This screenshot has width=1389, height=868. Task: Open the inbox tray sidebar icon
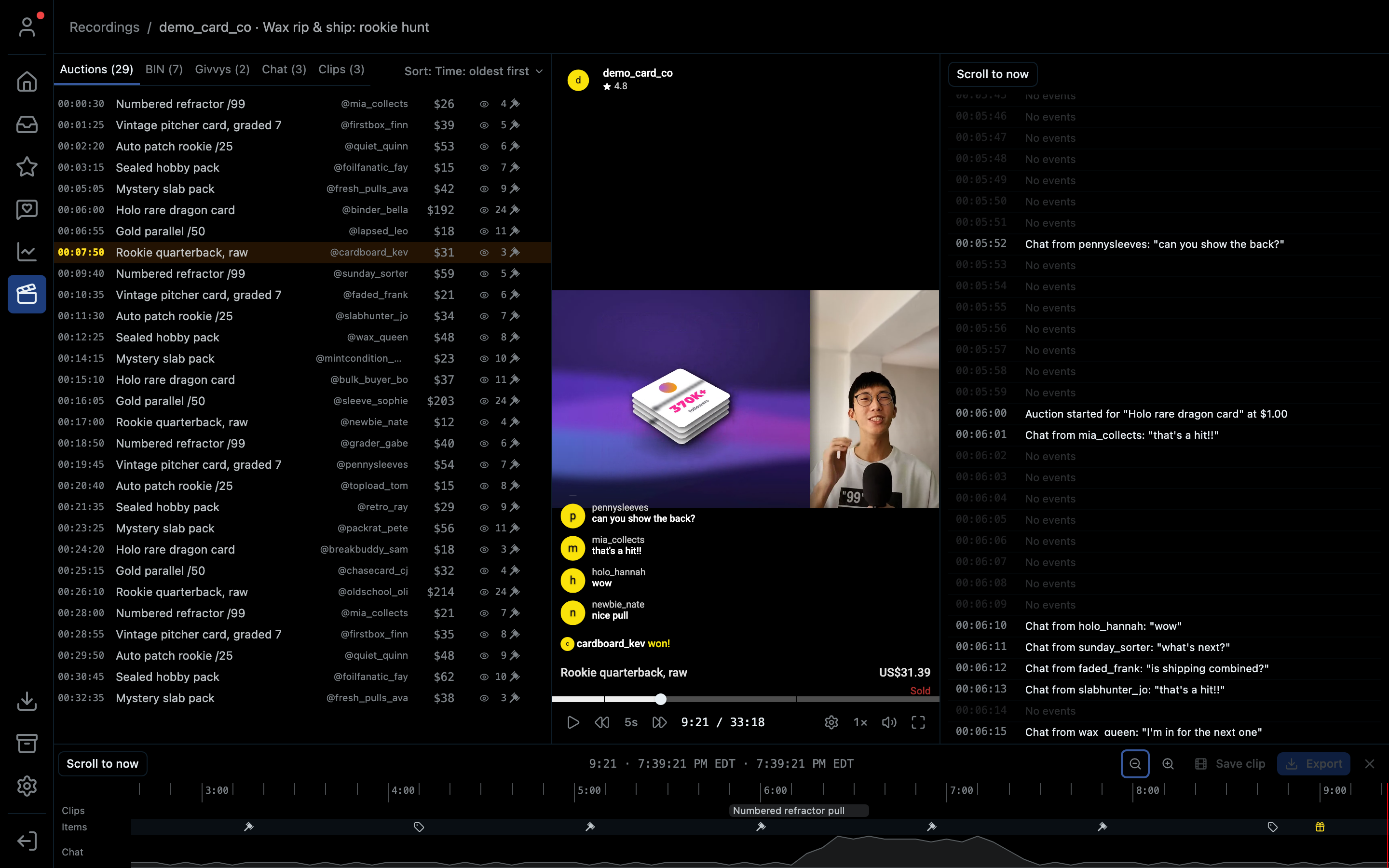click(27, 124)
